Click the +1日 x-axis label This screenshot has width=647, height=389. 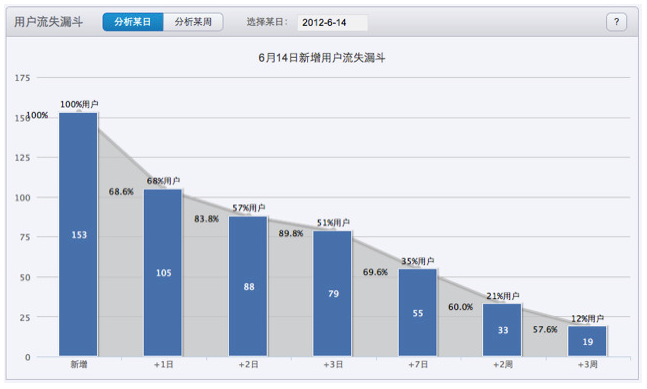(x=163, y=364)
